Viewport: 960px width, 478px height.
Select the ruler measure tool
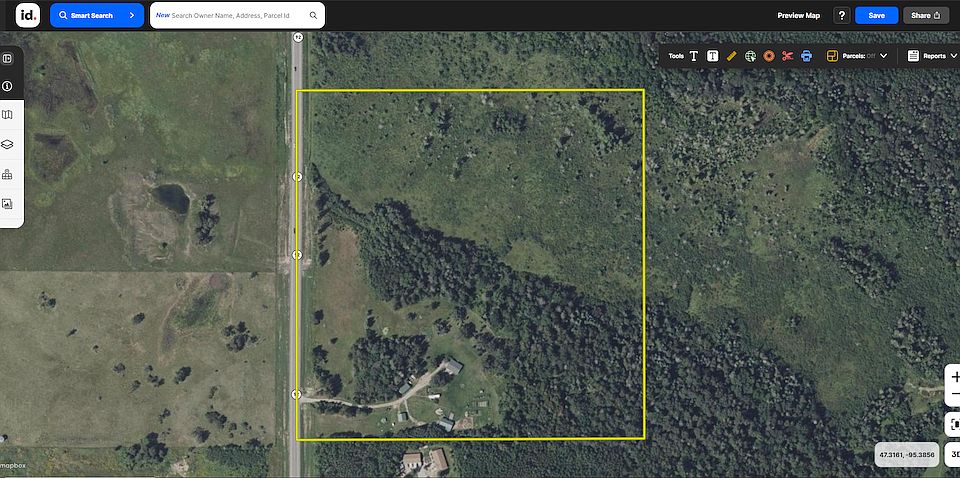click(731, 56)
